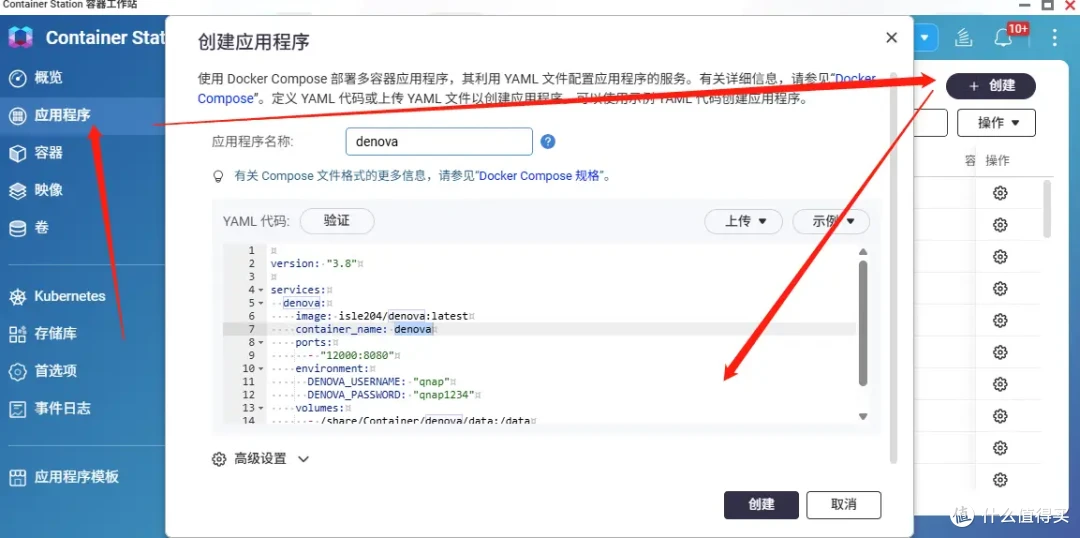
Task: Go to the 容器 containers section
Action: click(x=48, y=153)
